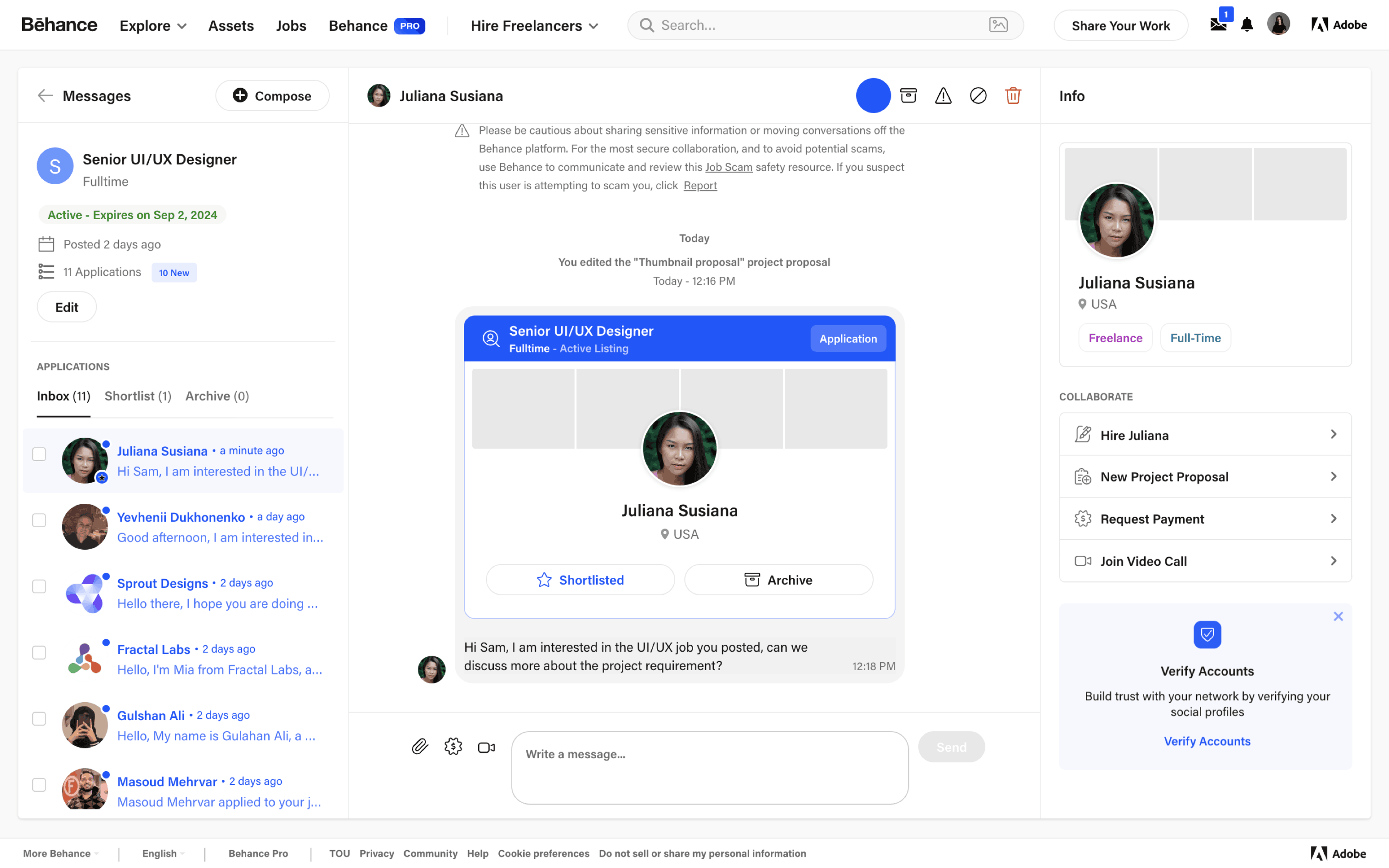This screenshot has width=1389, height=868.
Task: Click the attachment paperclip icon
Action: 419,747
